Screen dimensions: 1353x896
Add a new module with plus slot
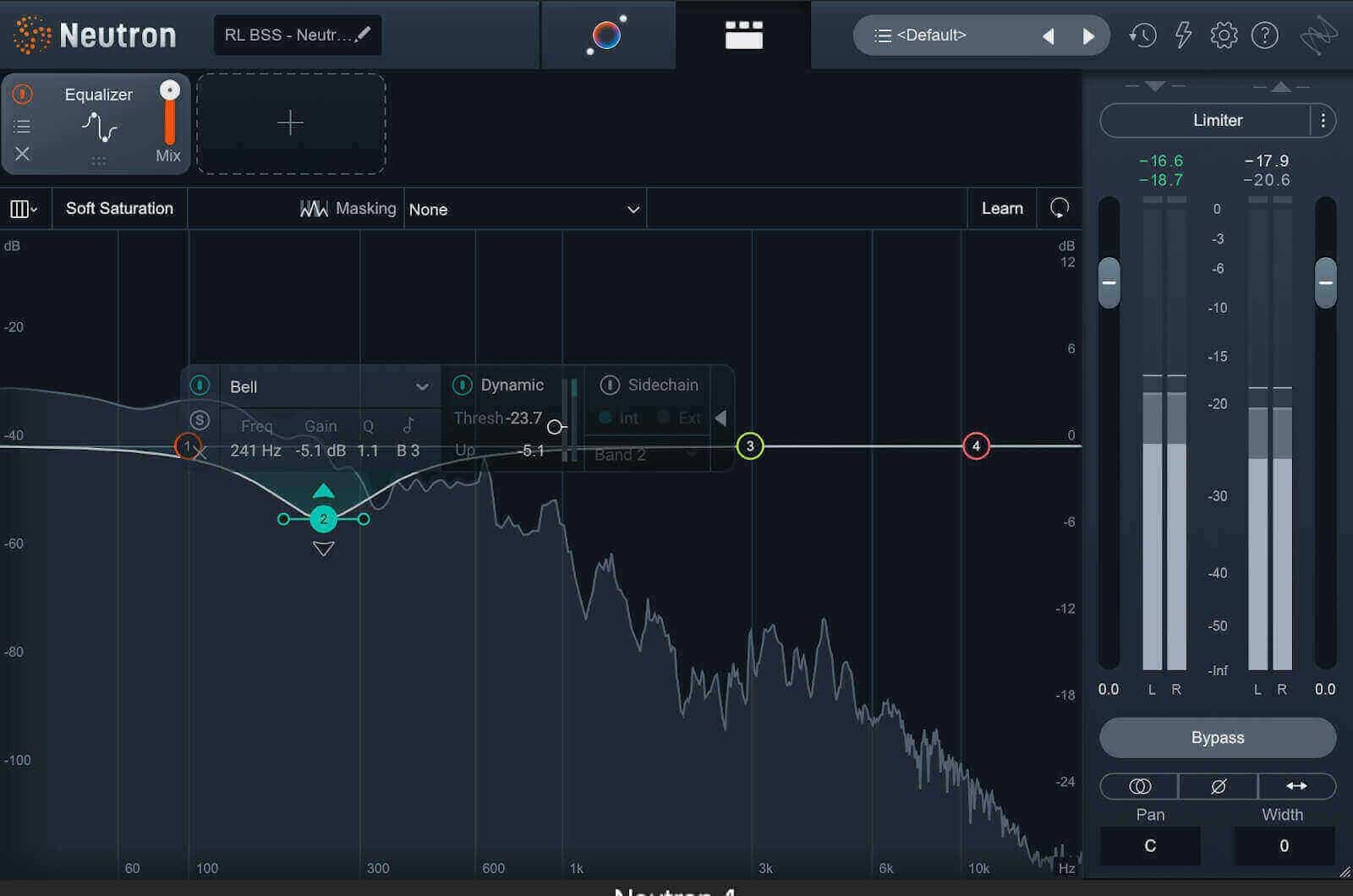coord(291,123)
